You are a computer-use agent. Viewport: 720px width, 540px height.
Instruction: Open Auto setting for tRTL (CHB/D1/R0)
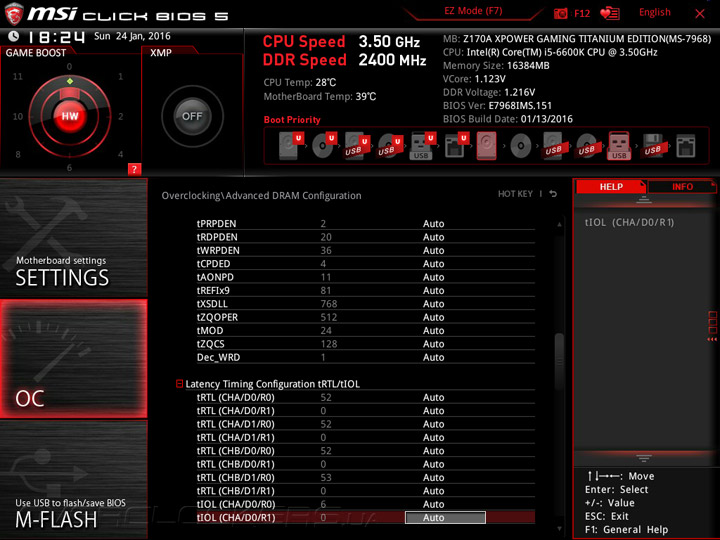pos(433,478)
